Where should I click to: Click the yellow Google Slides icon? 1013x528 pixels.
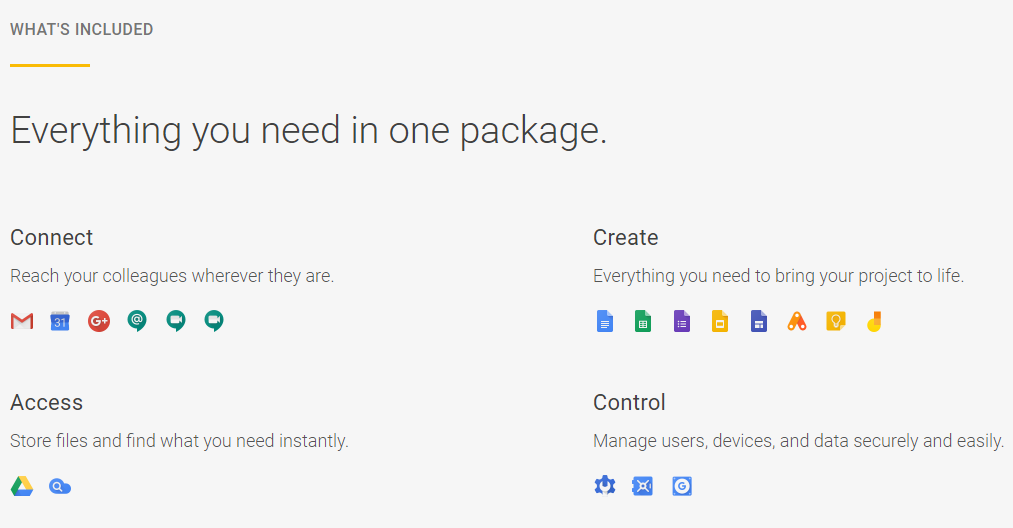tap(720, 321)
